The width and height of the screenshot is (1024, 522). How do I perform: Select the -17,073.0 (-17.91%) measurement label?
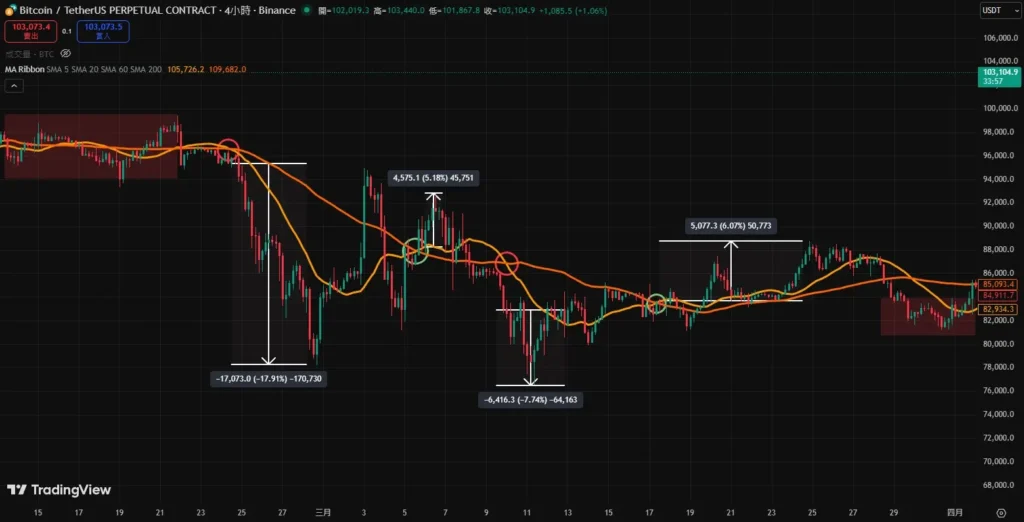(x=269, y=379)
